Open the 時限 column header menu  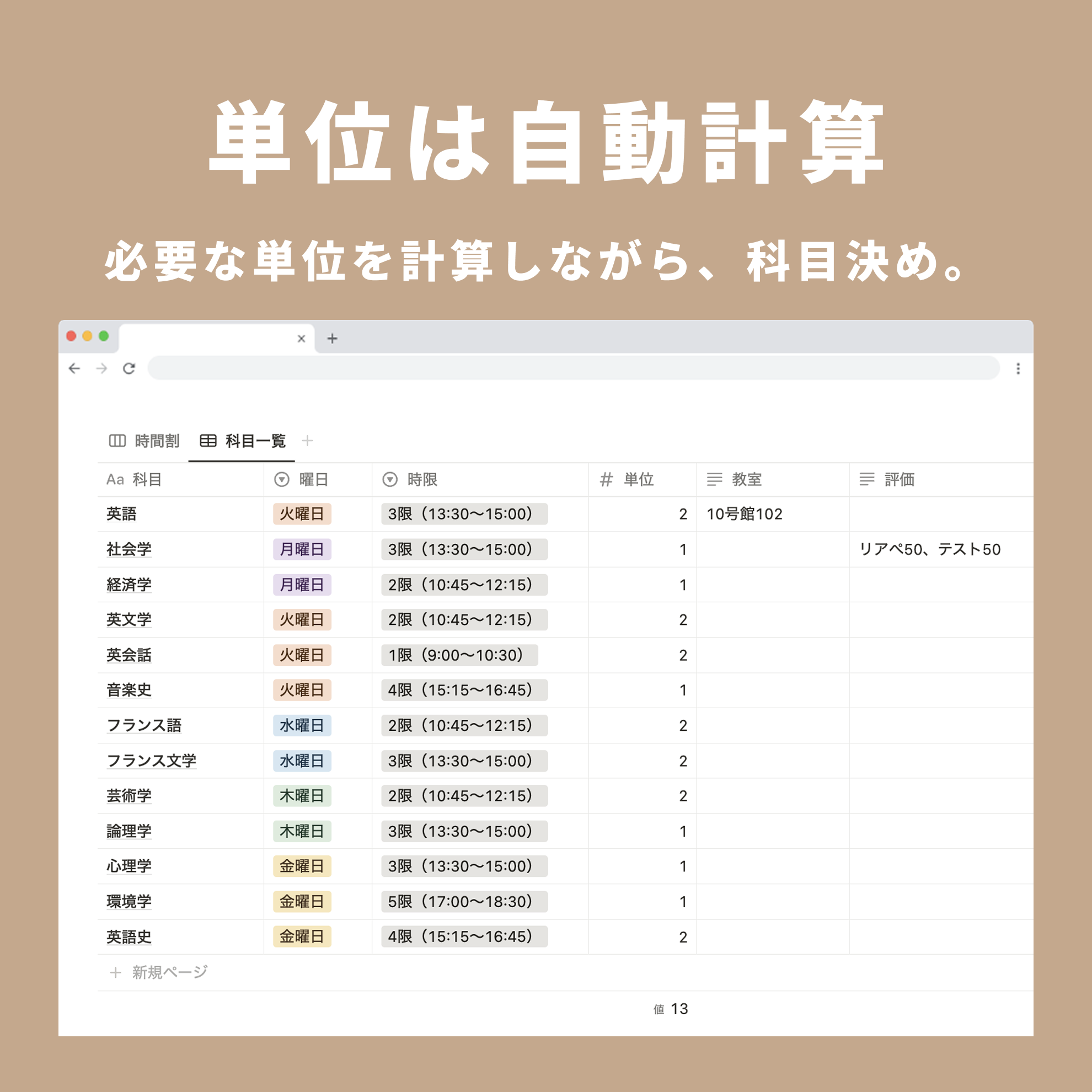click(x=422, y=480)
